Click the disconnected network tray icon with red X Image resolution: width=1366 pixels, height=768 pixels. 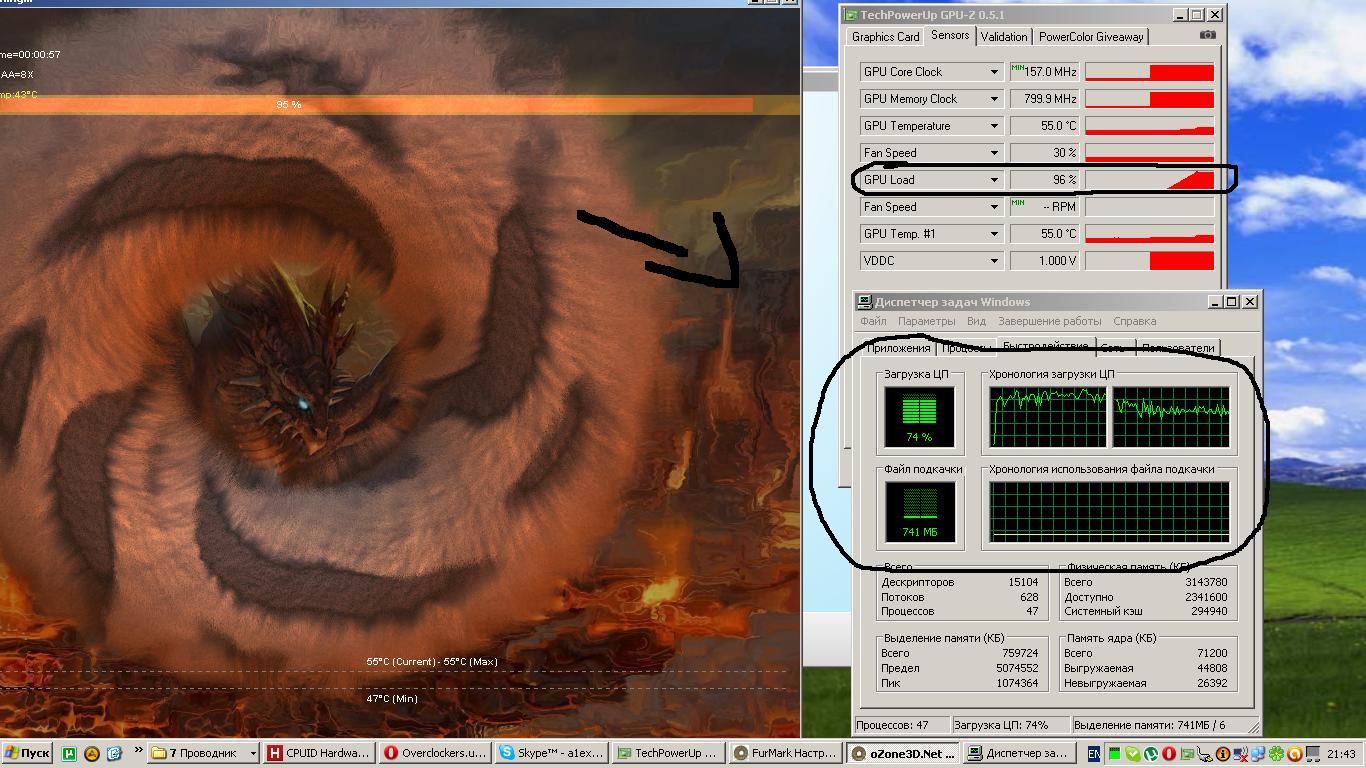(x=1241, y=755)
